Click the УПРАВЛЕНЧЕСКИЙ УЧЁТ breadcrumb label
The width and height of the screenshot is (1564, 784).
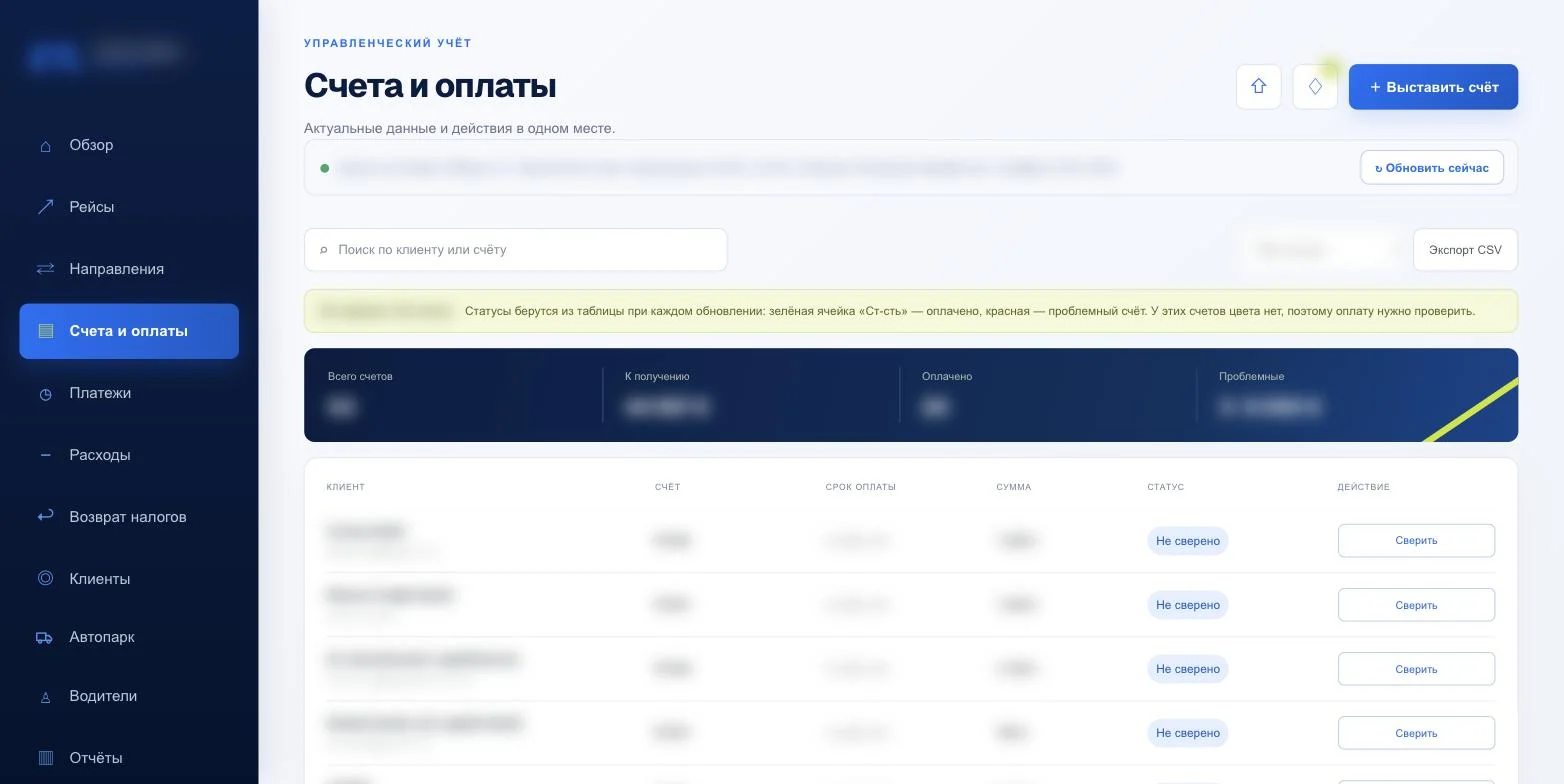[388, 44]
